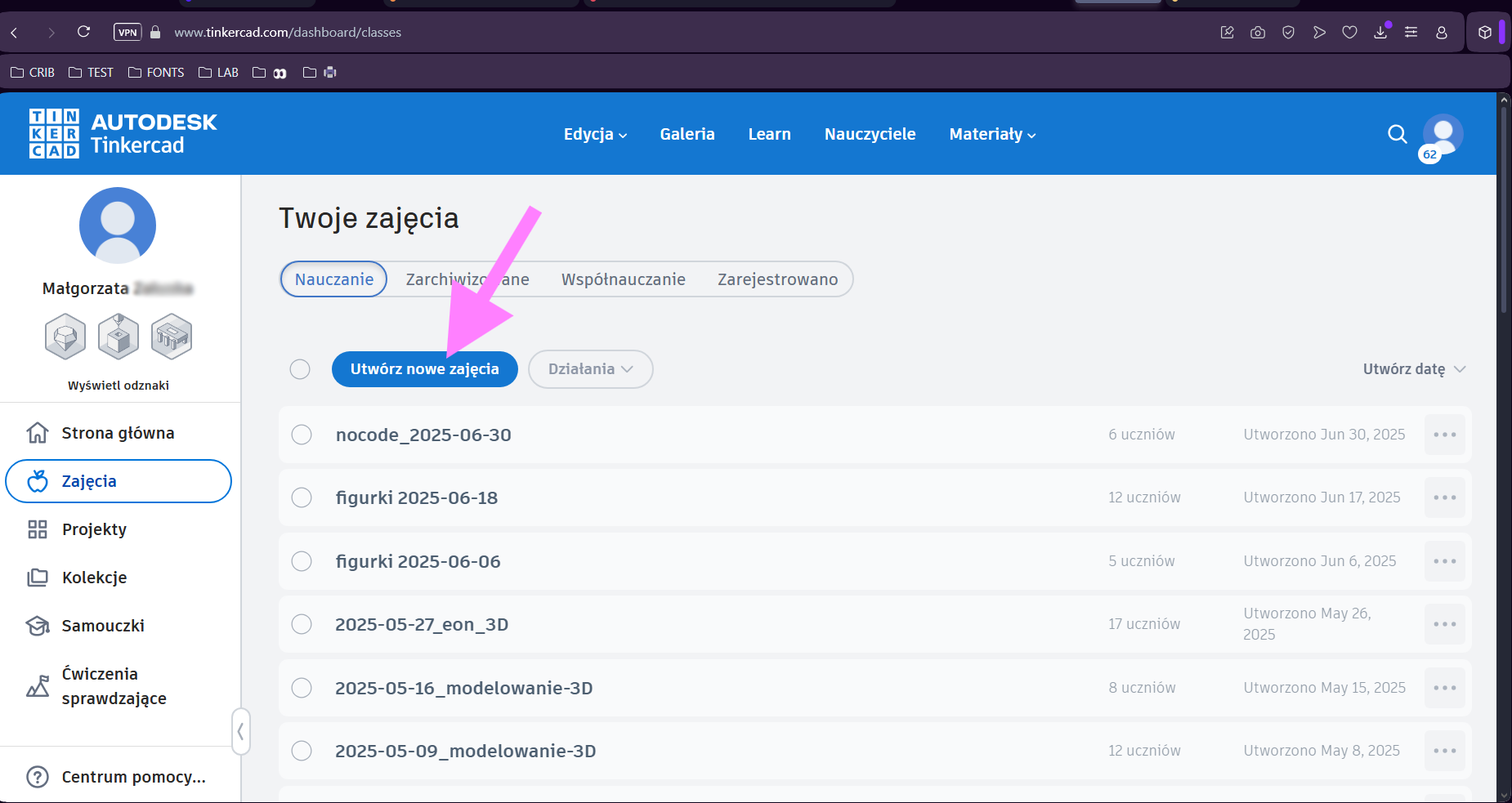Switch to the Zarejestrowano tab

[777, 279]
